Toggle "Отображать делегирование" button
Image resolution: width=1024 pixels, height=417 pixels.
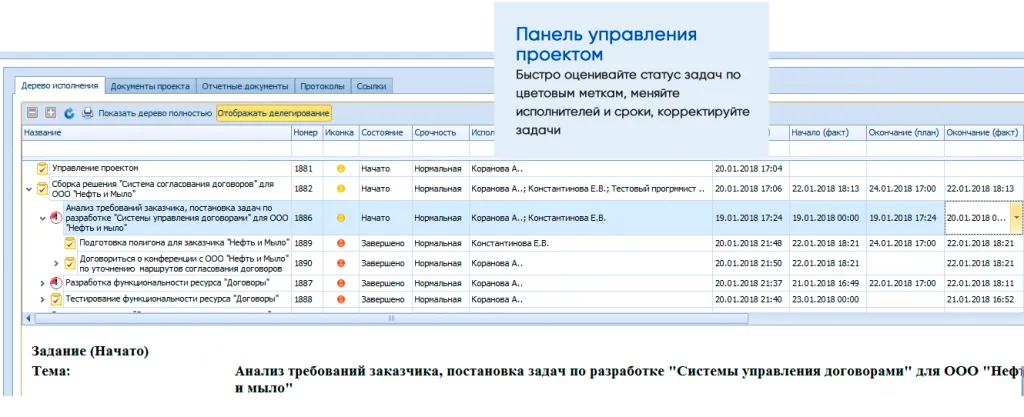pos(274,113)
